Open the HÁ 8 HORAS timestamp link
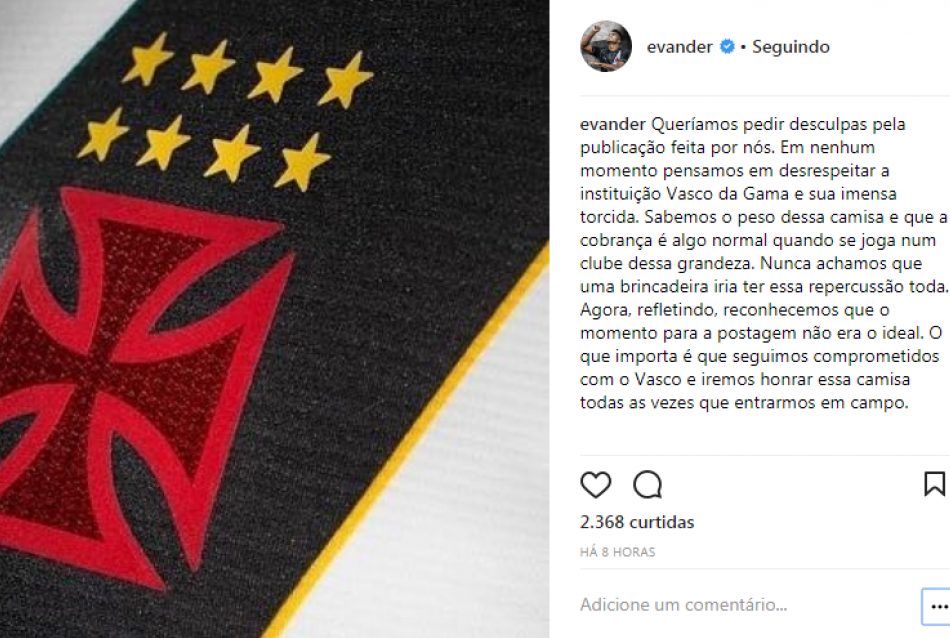Viewport: 950px width, 638px height. (617, 552)
